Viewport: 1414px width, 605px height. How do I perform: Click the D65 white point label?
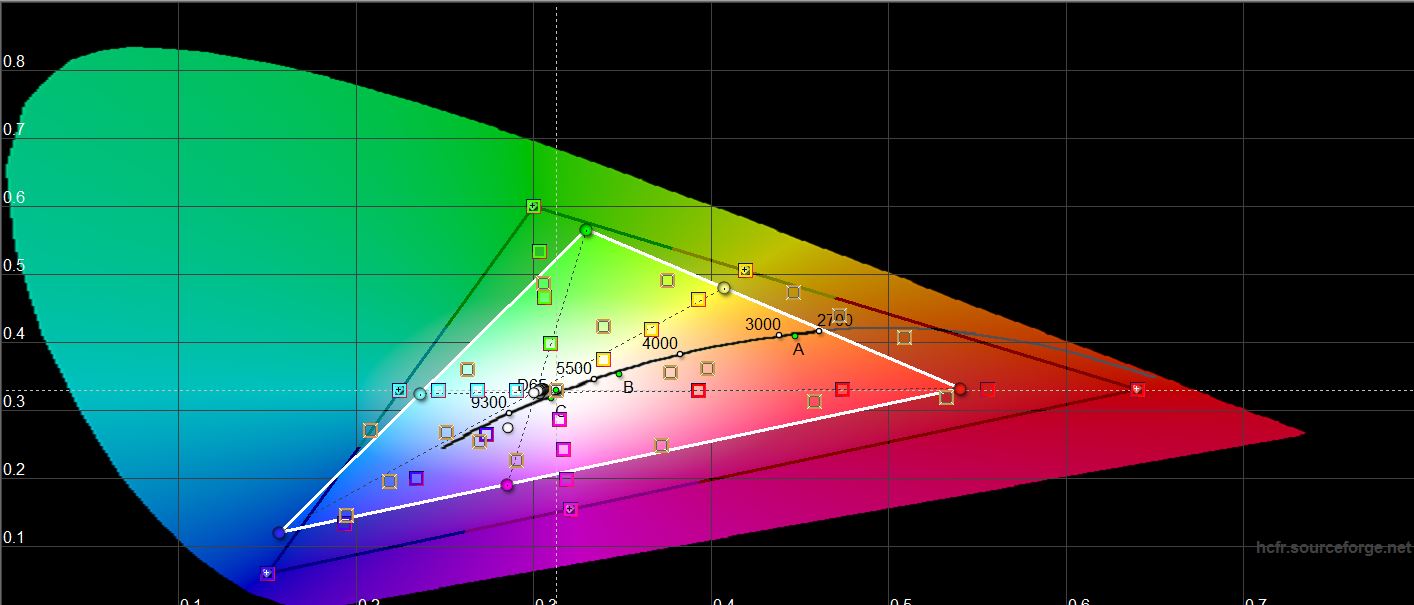532,386
